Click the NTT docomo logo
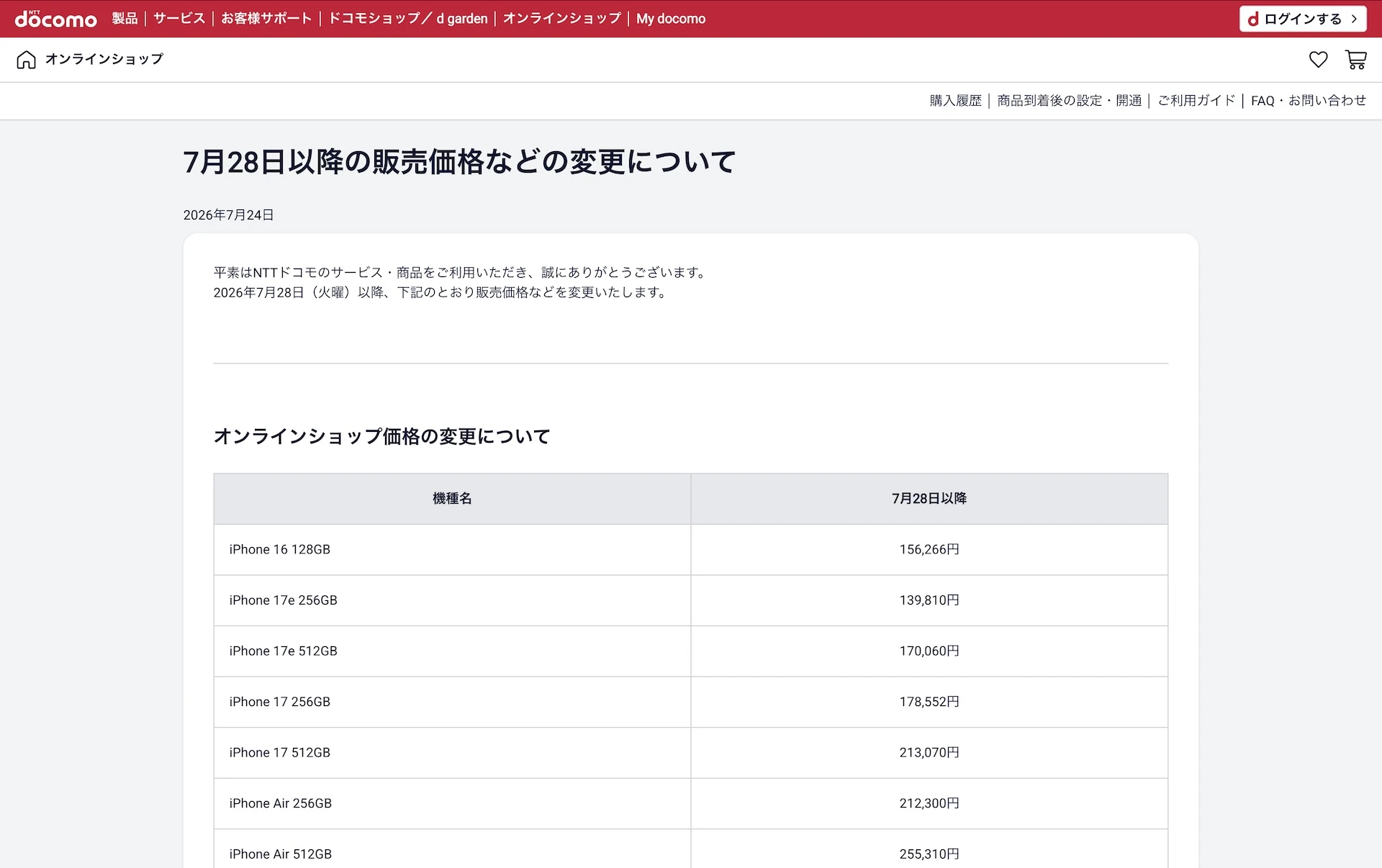 pos(55,19)
